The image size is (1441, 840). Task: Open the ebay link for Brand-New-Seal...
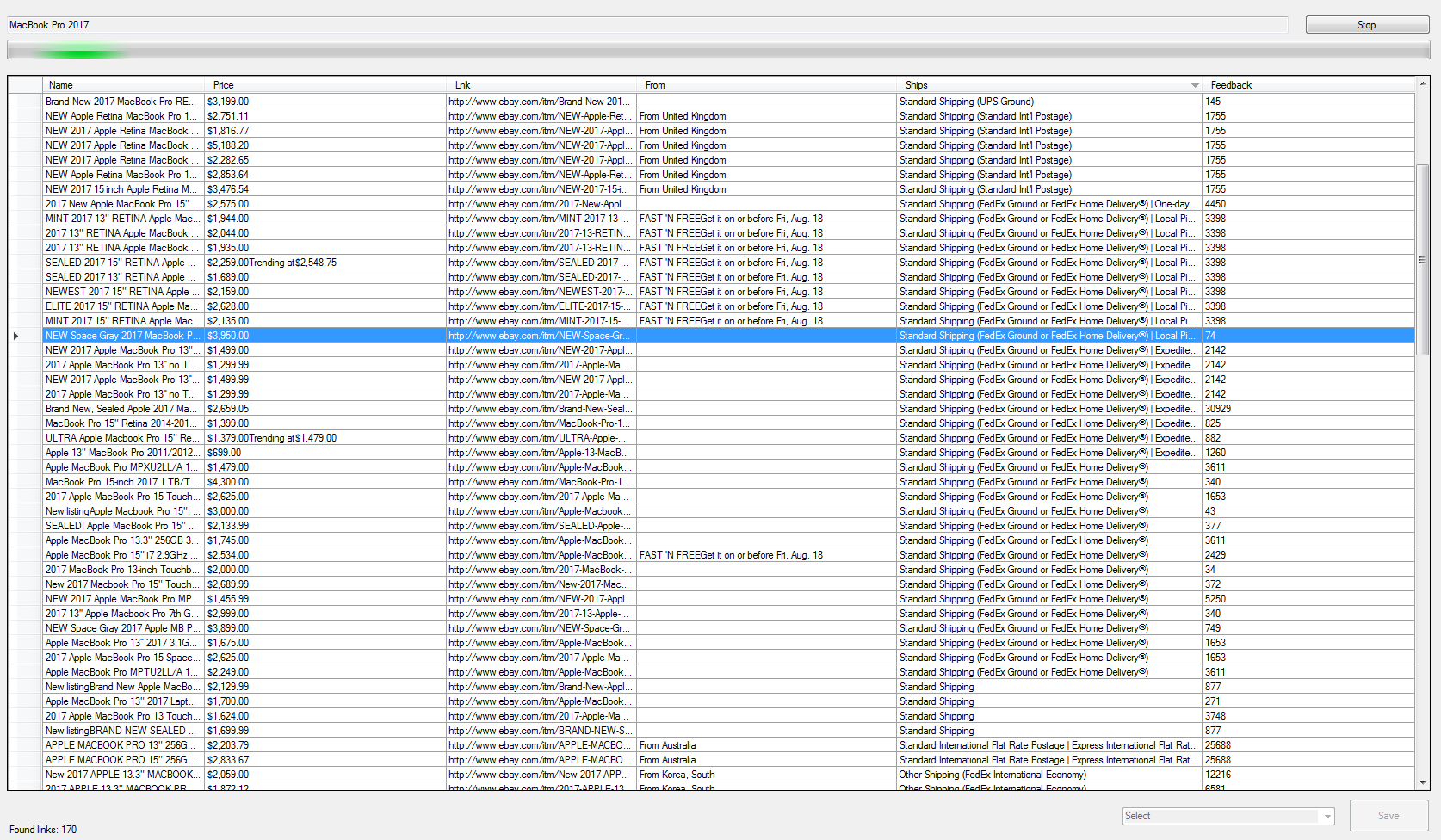point(541,409)
